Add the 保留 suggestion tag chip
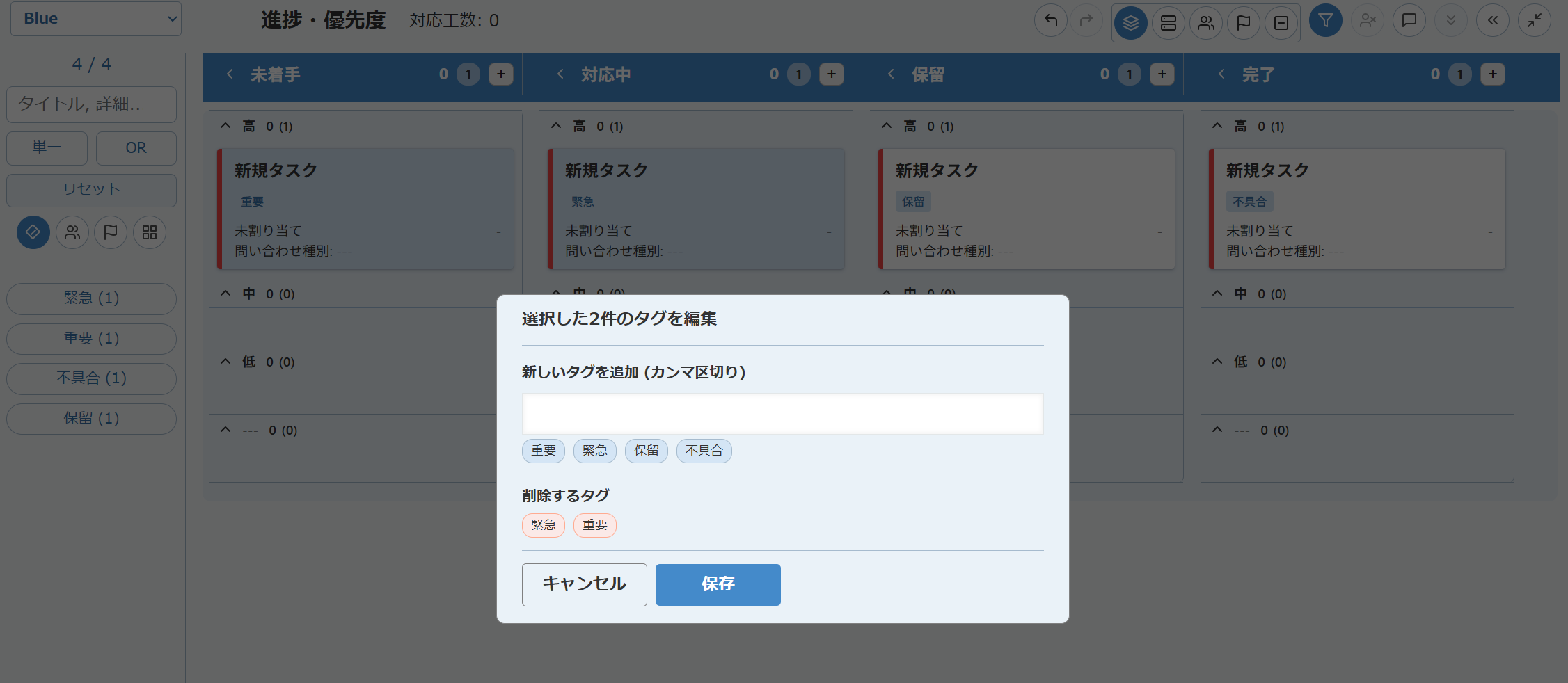This screenshot has width=1568, height=683. pyautogui.click(x=647, y=451)
